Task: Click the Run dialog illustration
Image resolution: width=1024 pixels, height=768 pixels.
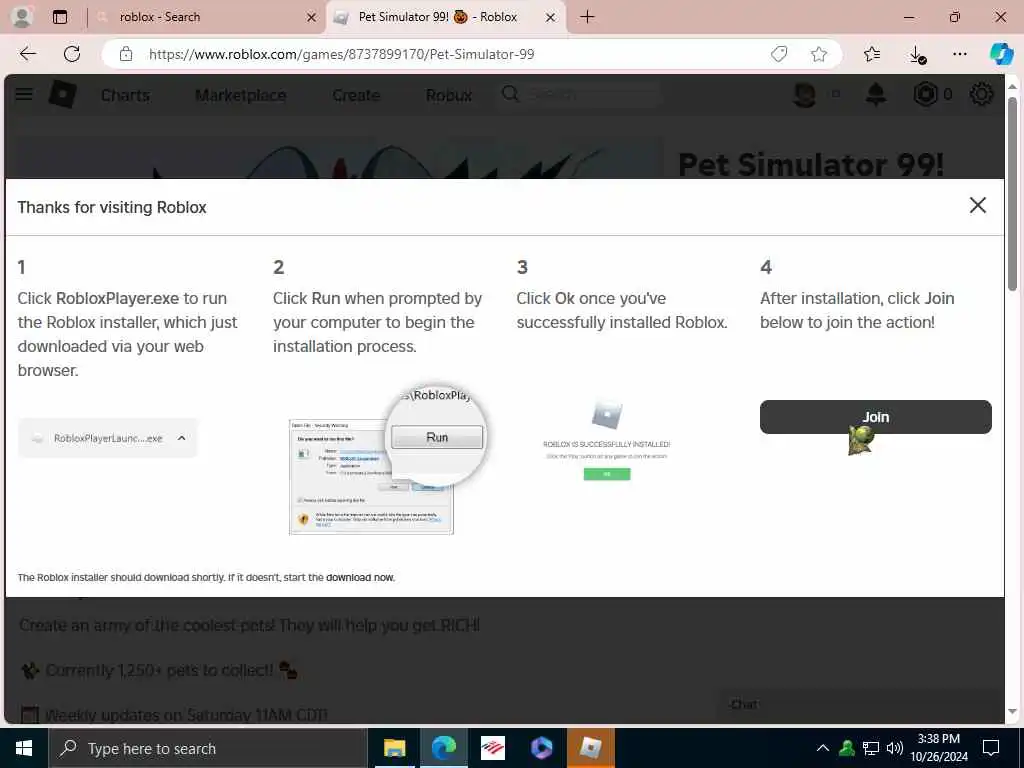Action: click(388, 460)
